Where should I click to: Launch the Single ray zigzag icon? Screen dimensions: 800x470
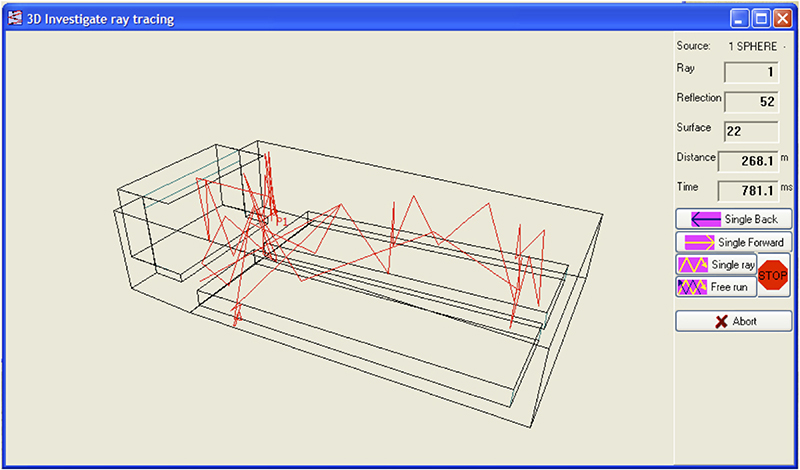tap(692, 265)
